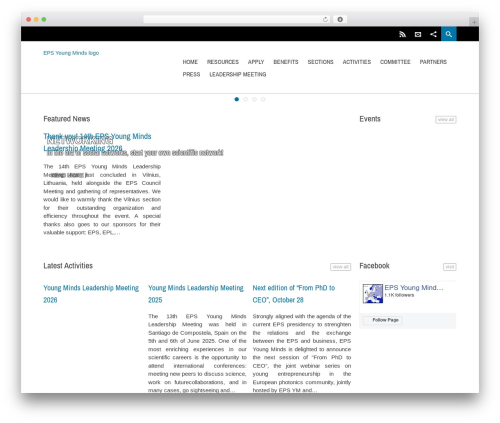Click Events view all button
The width and height of the screenshot is (500, 423).
pyautogui.click(x=446, y=119)
